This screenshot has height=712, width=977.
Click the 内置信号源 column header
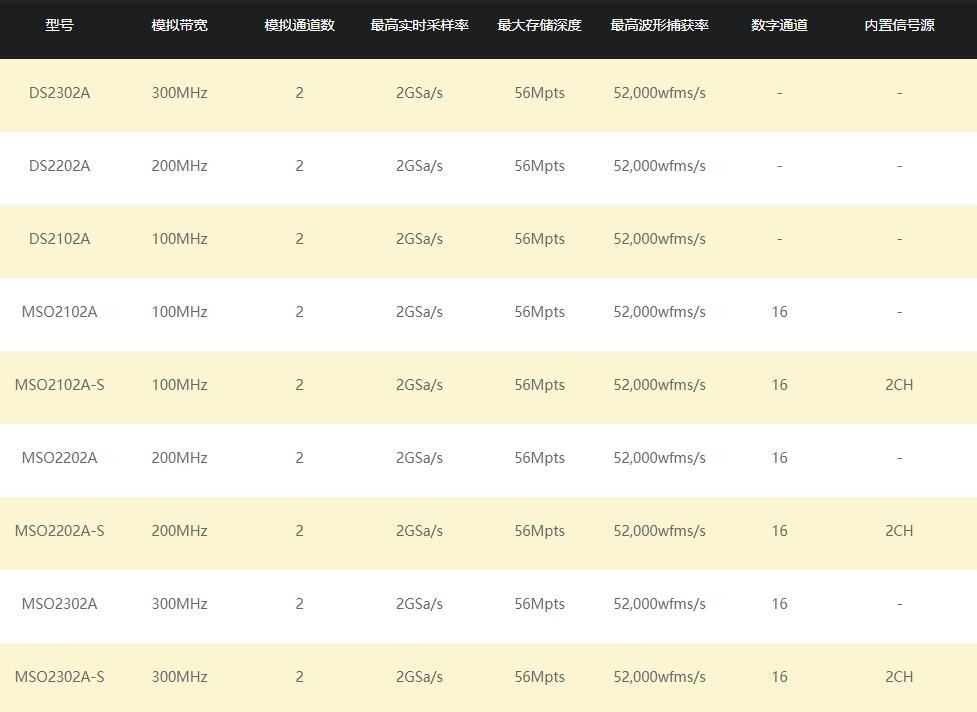pos(899,25)
